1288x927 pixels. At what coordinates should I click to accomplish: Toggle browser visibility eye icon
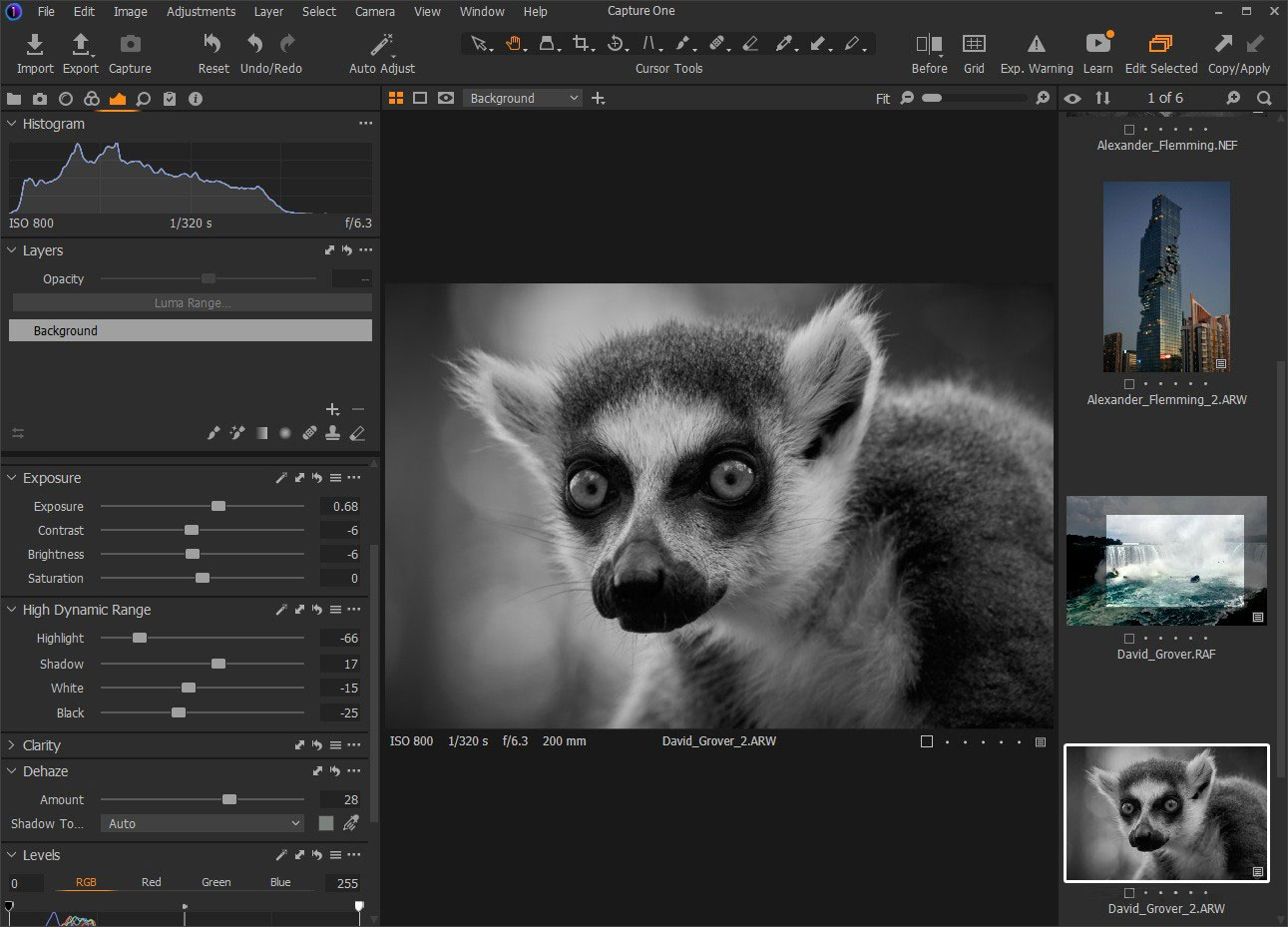(x=1073, y=98)
